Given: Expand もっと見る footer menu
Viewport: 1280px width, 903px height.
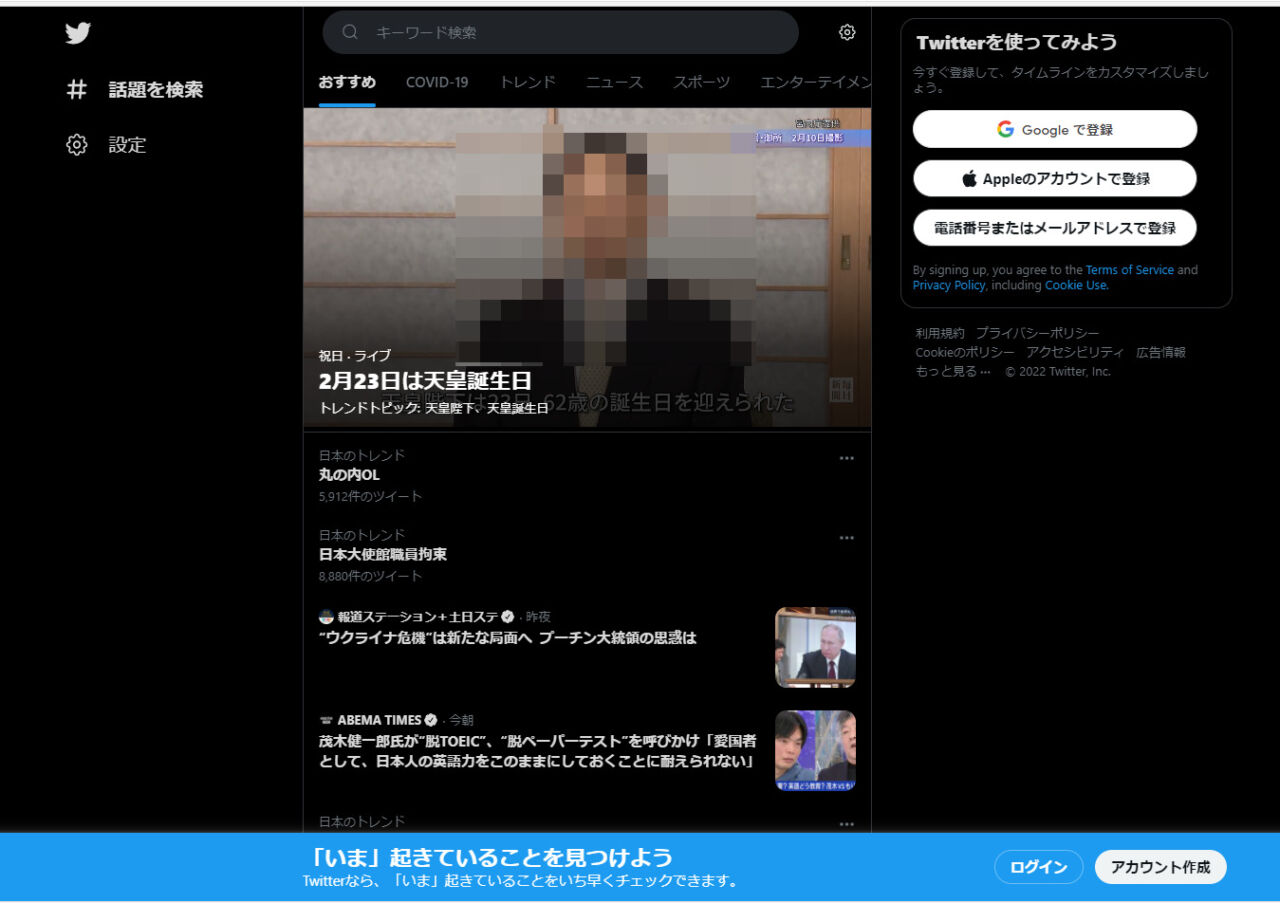Looking at the screenshot, I should pos(953,371).
